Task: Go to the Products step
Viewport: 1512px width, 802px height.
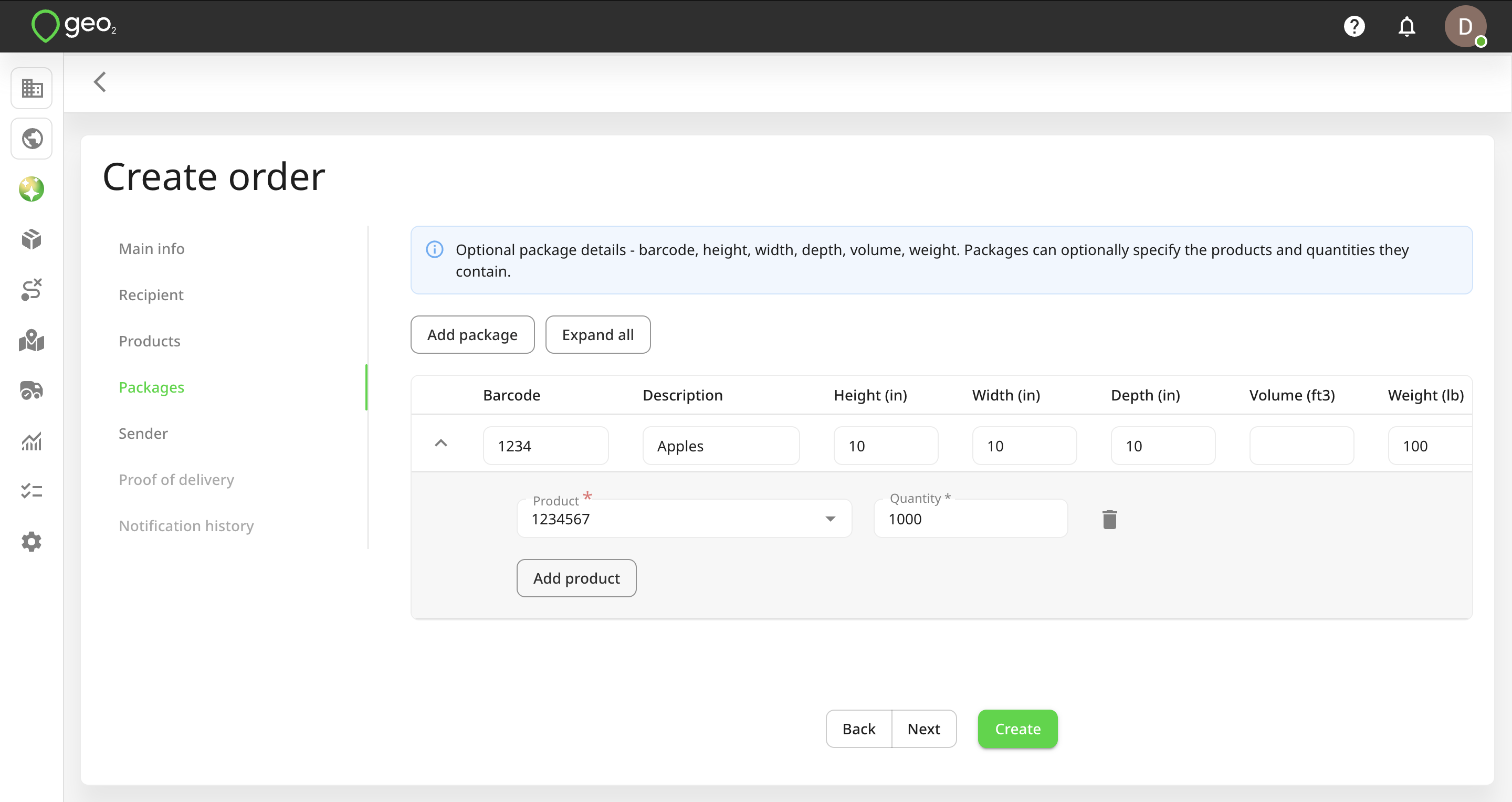Action: tap(149, 342)
